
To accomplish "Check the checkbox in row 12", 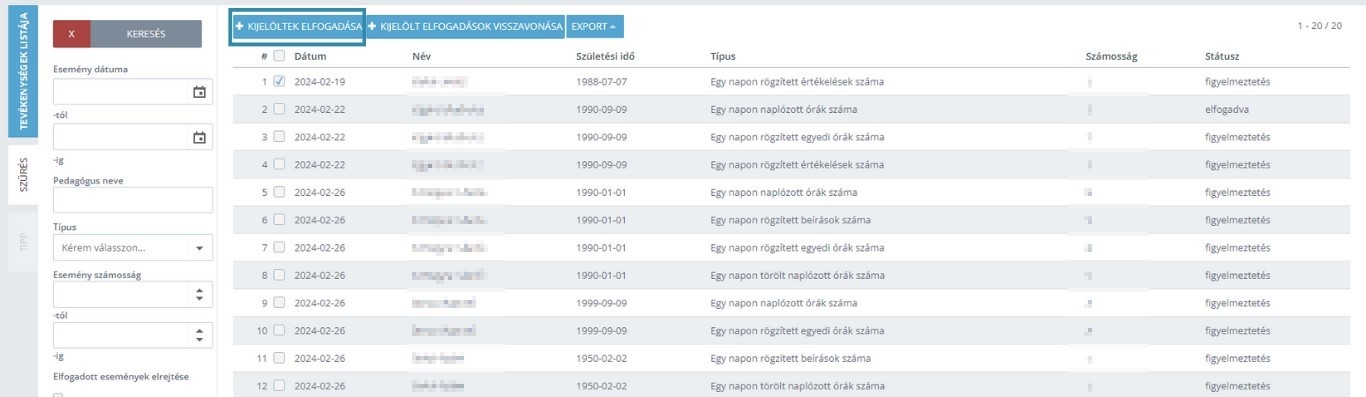I will pyautogui.click(x=279, y=385).
